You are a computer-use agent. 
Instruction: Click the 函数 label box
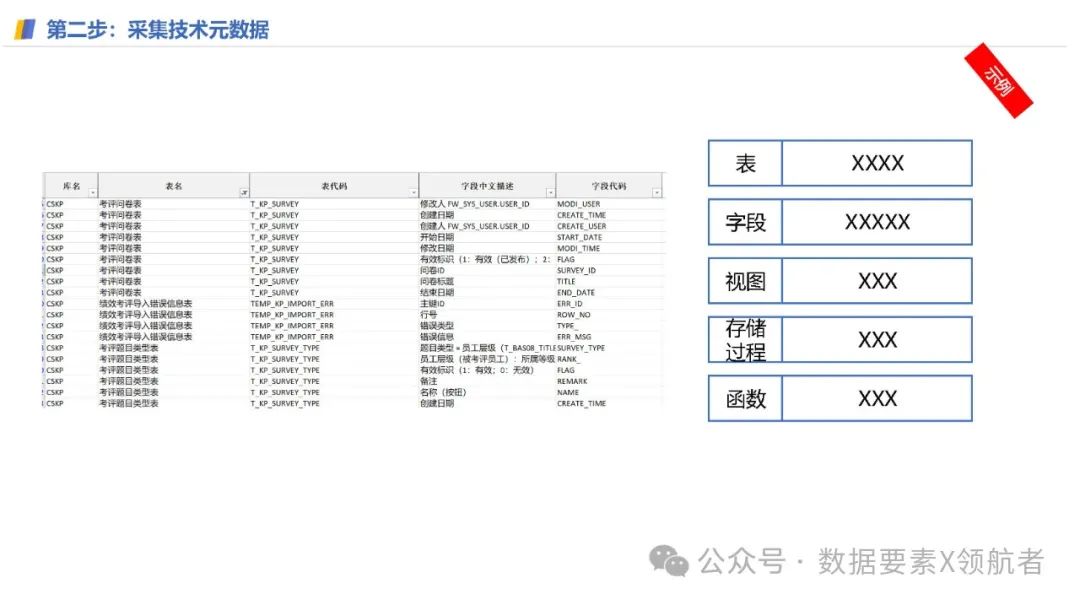click(x=745, y=398)
